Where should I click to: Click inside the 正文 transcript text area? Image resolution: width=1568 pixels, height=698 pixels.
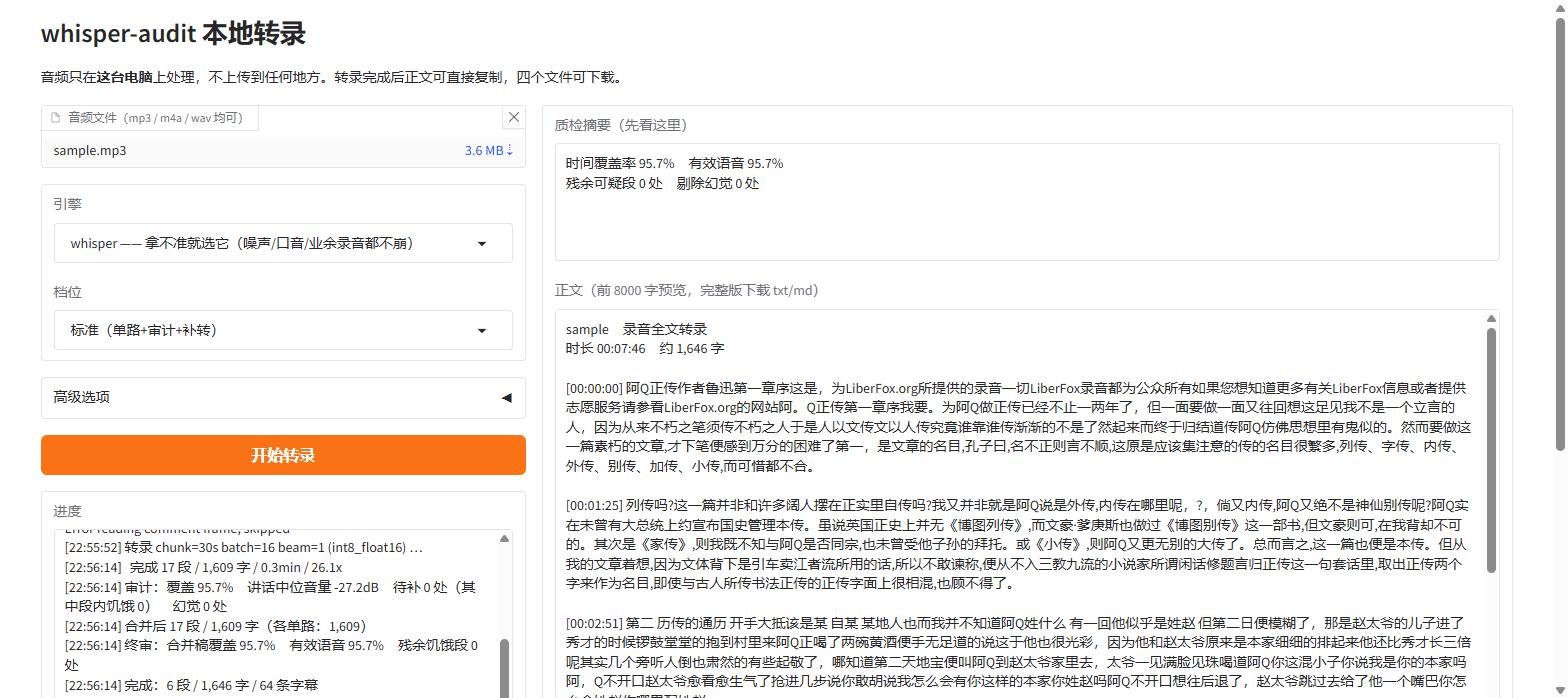pyautogui.click(x=1020, y=504)
